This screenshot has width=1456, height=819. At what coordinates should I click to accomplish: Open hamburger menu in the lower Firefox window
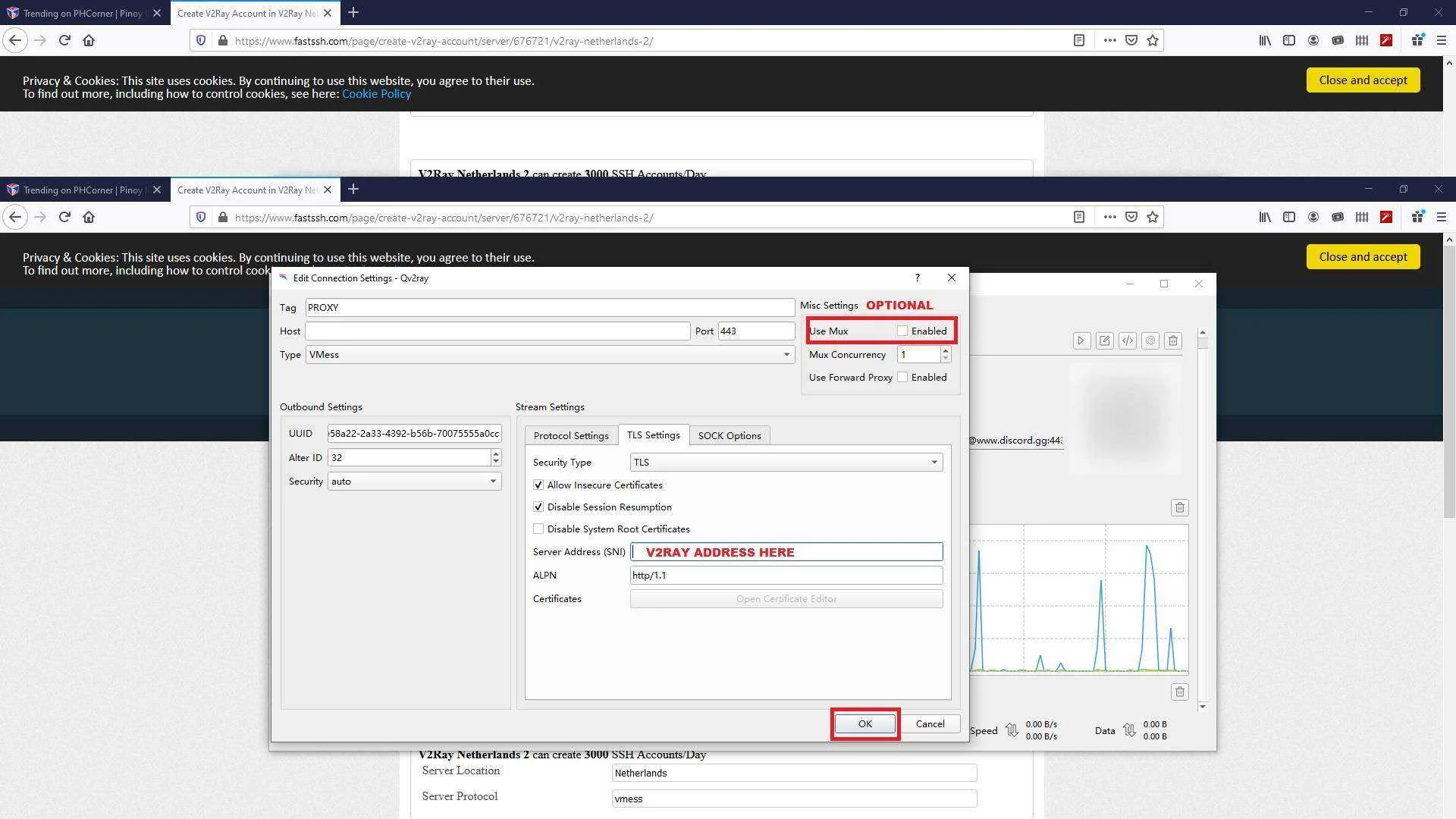coord(1442,218)
